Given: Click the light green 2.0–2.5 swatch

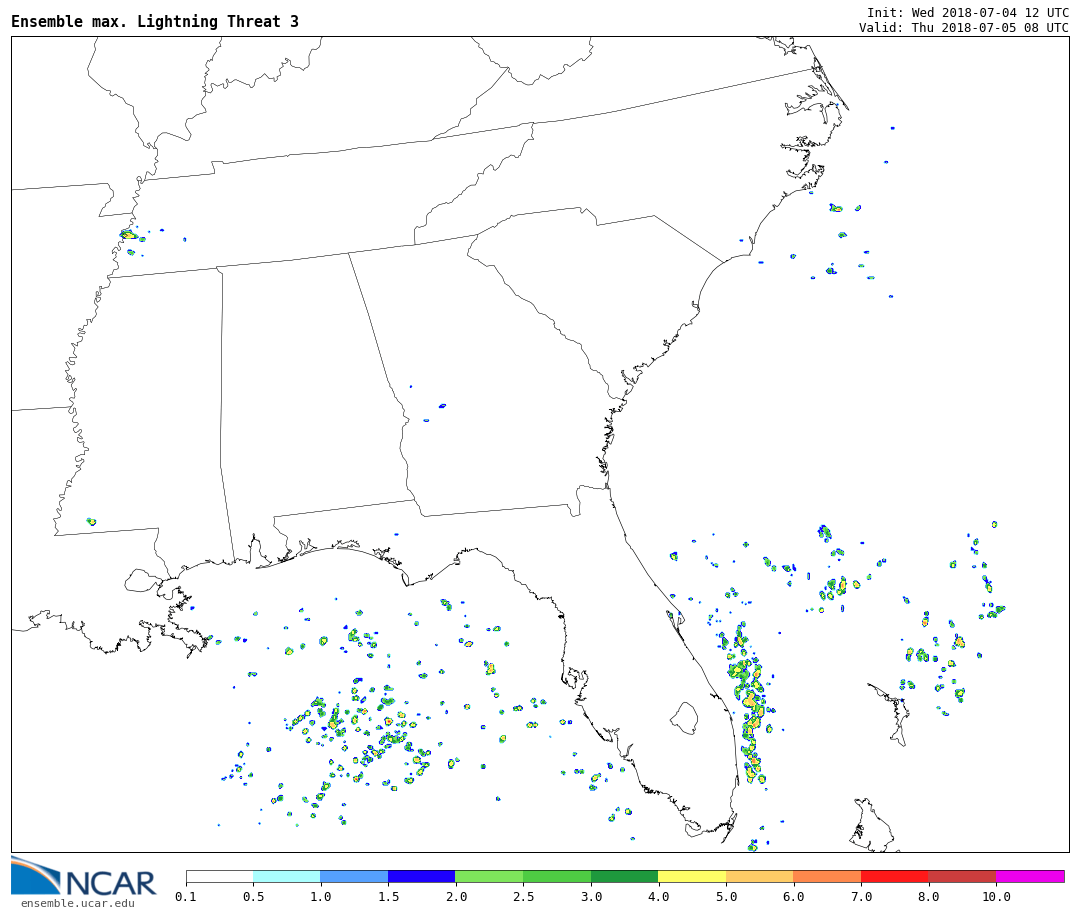Looking at the screenshot, I should pyautogui.click(x=489, y=876).
